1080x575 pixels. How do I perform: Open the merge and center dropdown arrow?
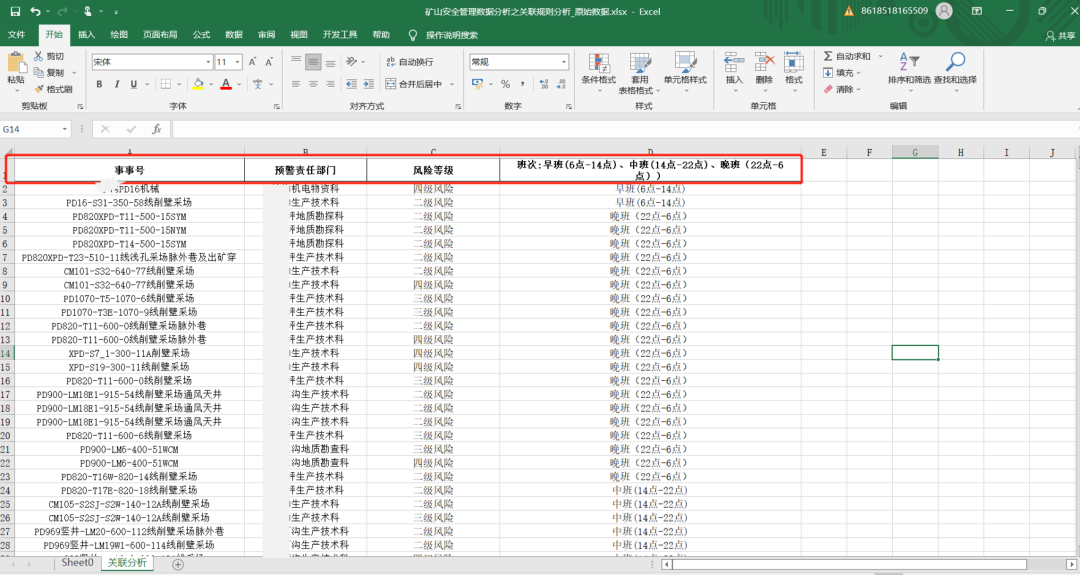coord(453,84)
